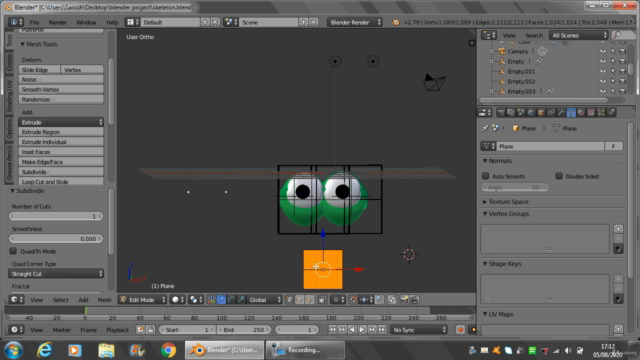Toggle limit selection to visible
Viewport: 640px width, 360px height.
pos(322,300)
